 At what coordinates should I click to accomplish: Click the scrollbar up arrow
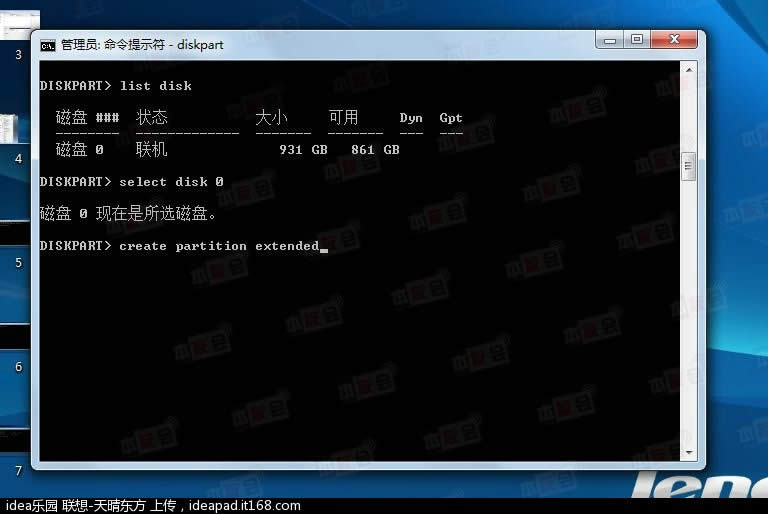688,70
